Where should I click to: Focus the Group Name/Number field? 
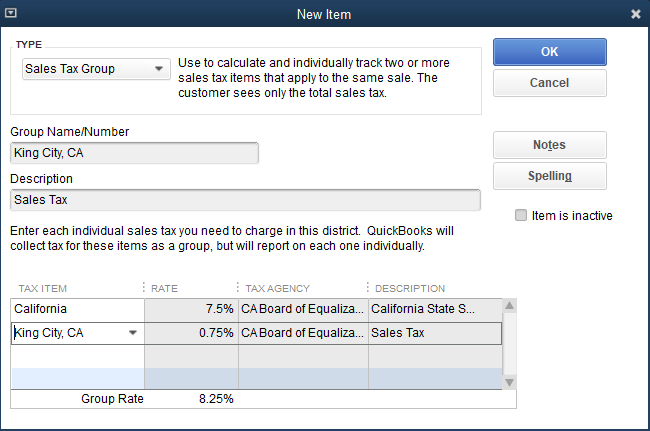pos(134,153)
